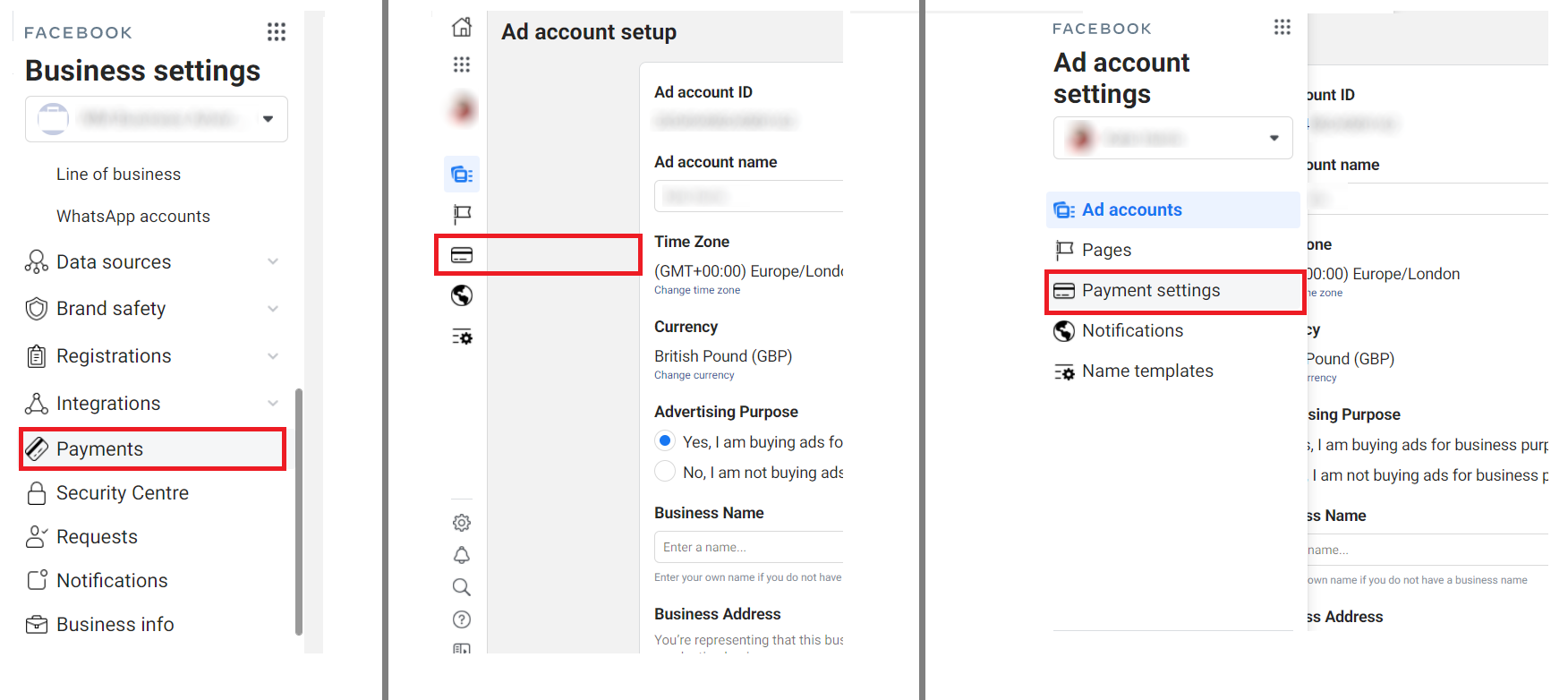Click the Business settings sidebar scrollbar
The image size is (1568, 700).
click(x=299, y=510)
